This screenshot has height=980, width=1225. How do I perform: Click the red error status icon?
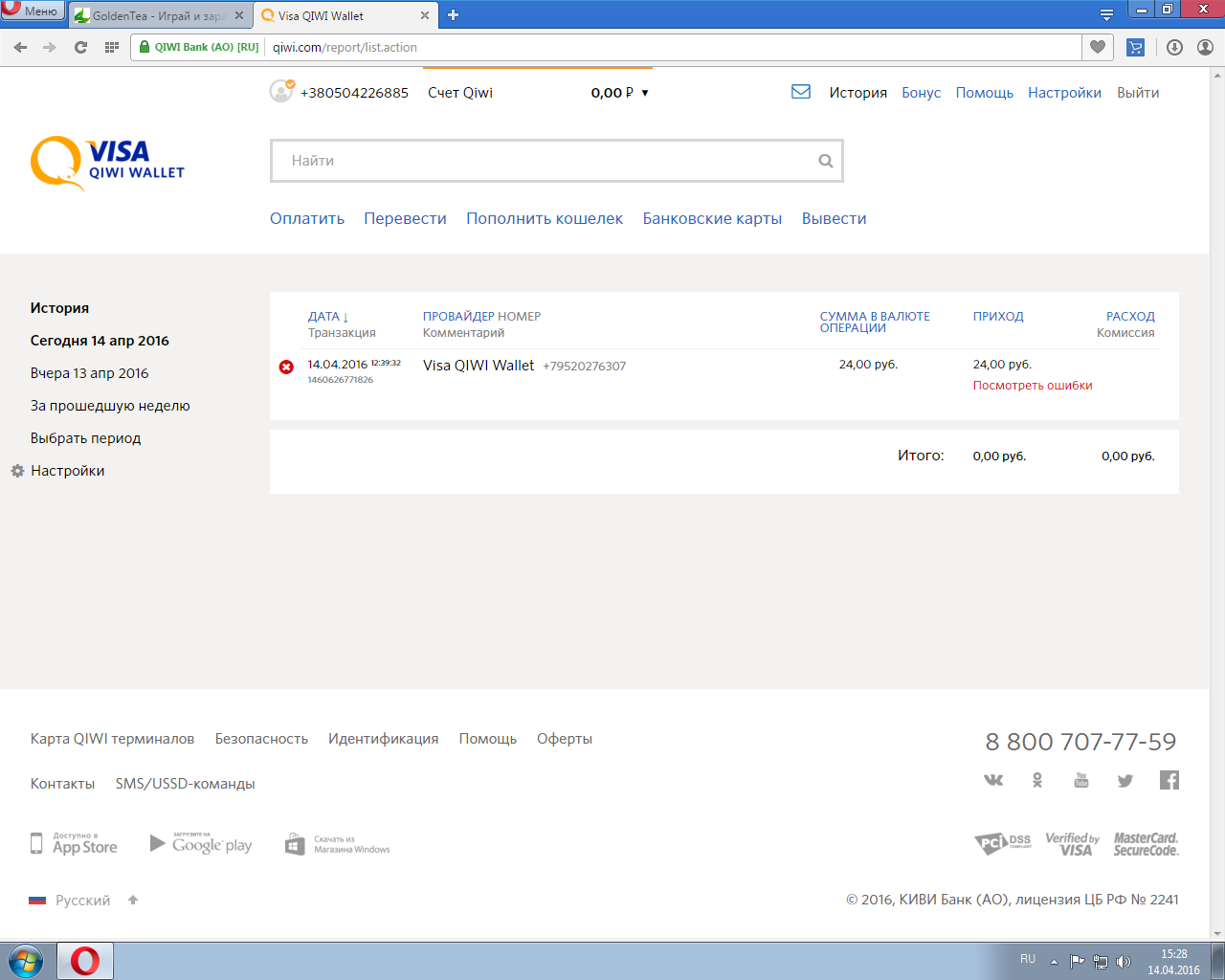(x=286, y=367)
